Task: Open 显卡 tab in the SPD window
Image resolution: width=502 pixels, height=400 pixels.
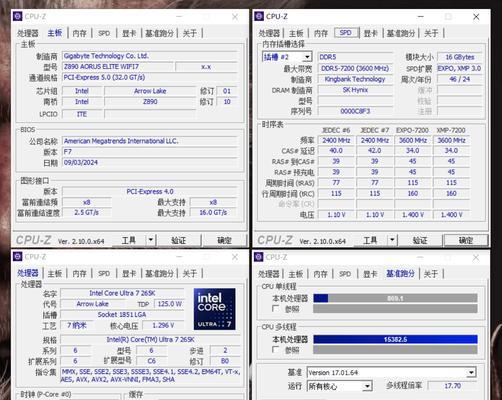Action: coord(370,33)
